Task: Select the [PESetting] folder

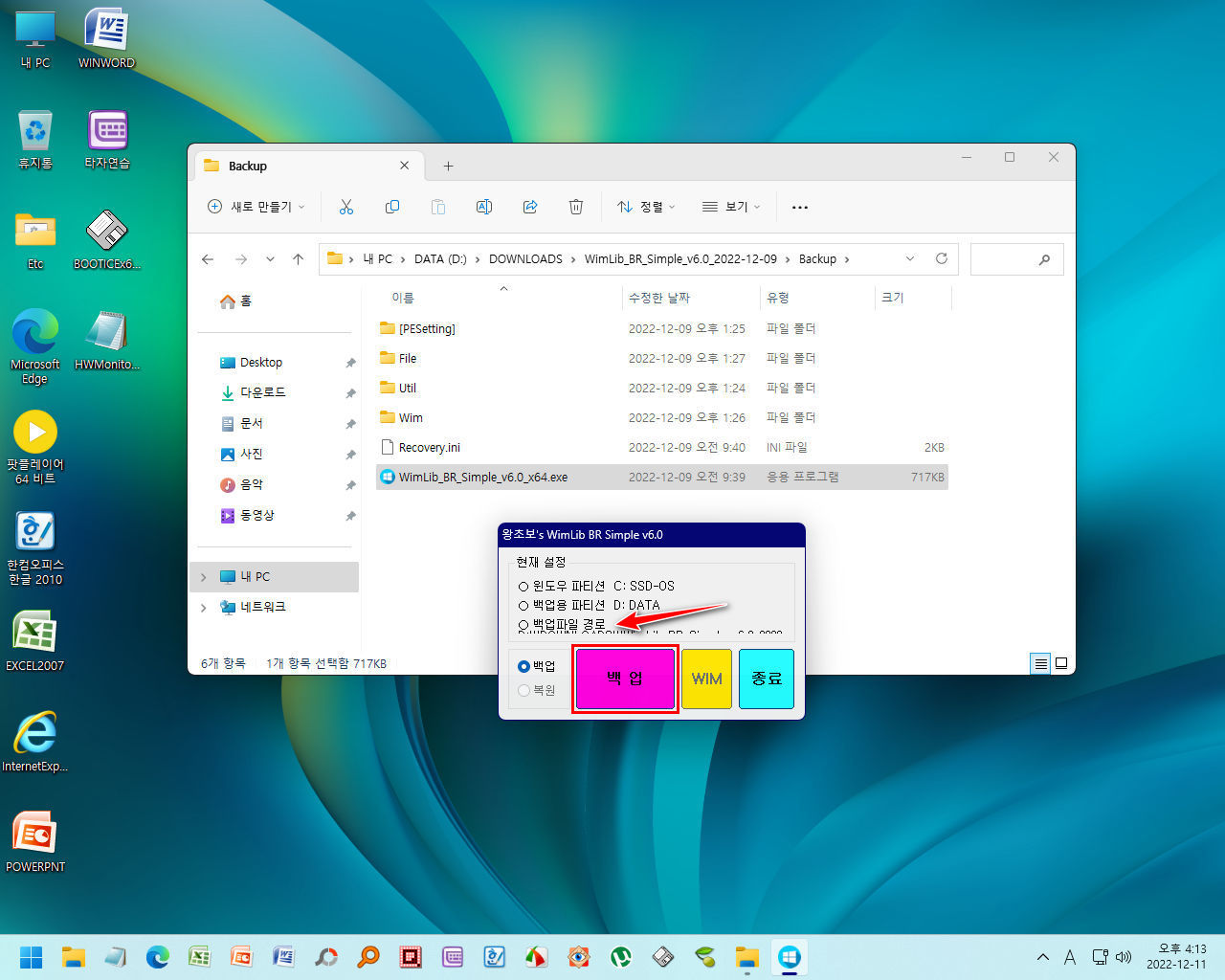Action: [661, 329]
